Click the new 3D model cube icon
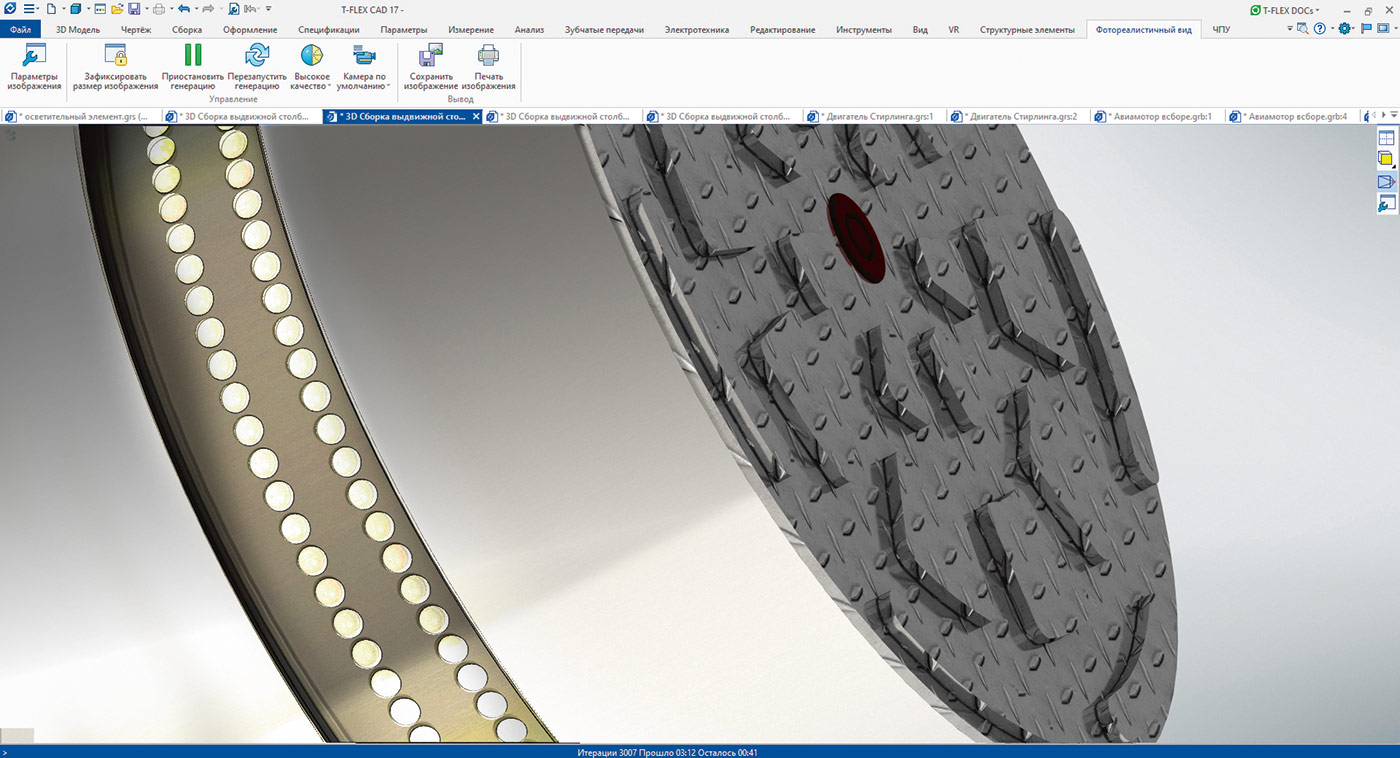This screenshot has width=1400, height=758. (77, 9)
